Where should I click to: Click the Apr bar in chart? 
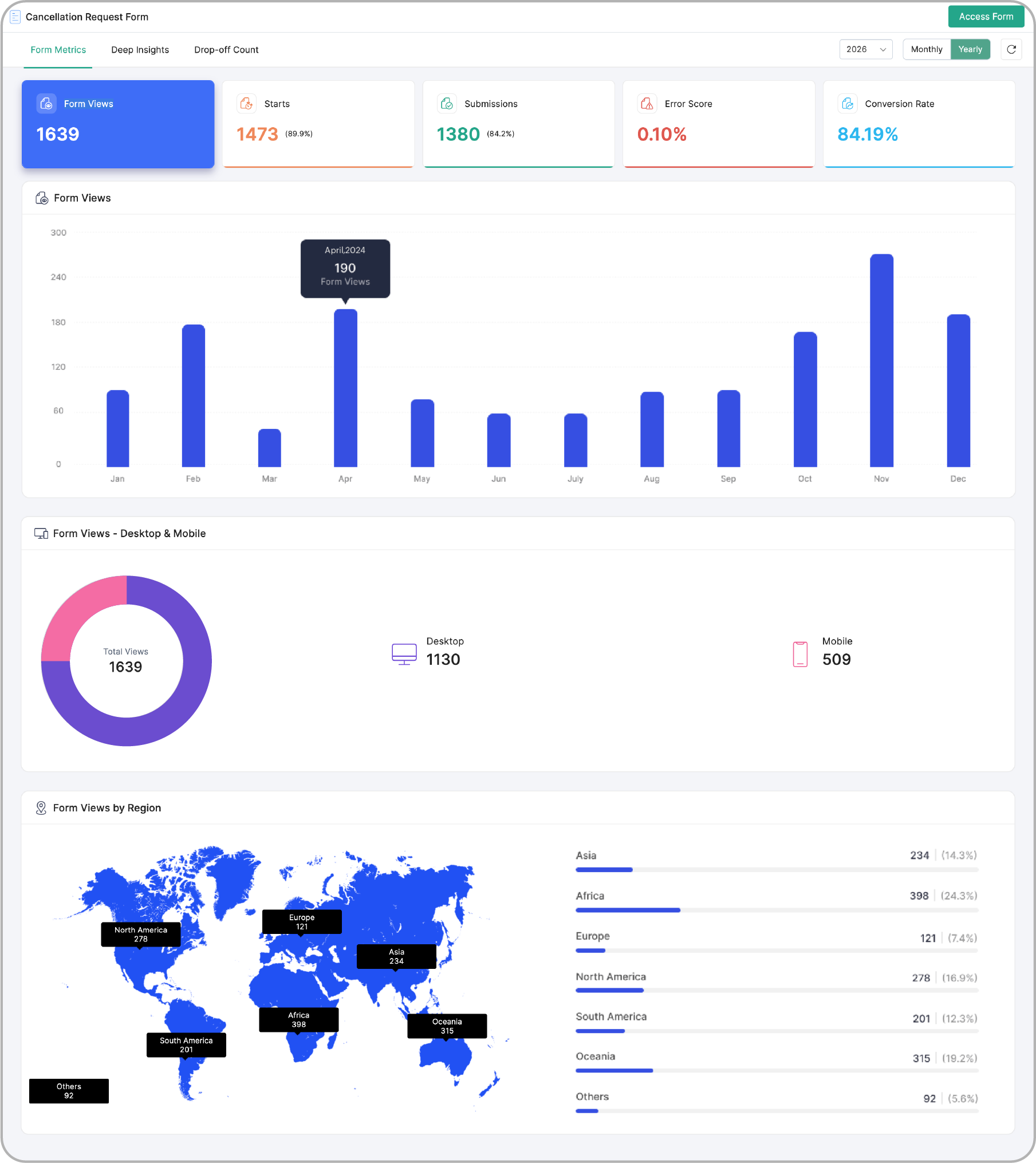[x=345, y=388]
